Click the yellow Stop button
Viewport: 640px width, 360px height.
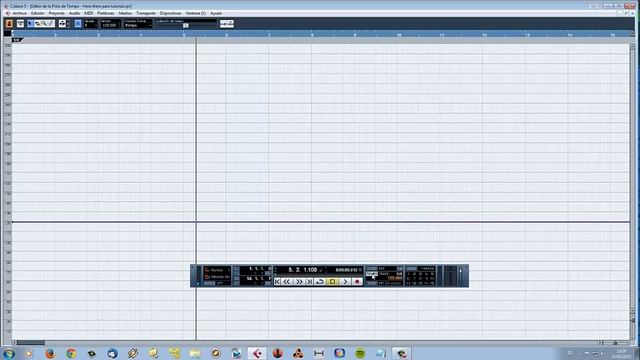pyautogui.click(x=332, y=282)
